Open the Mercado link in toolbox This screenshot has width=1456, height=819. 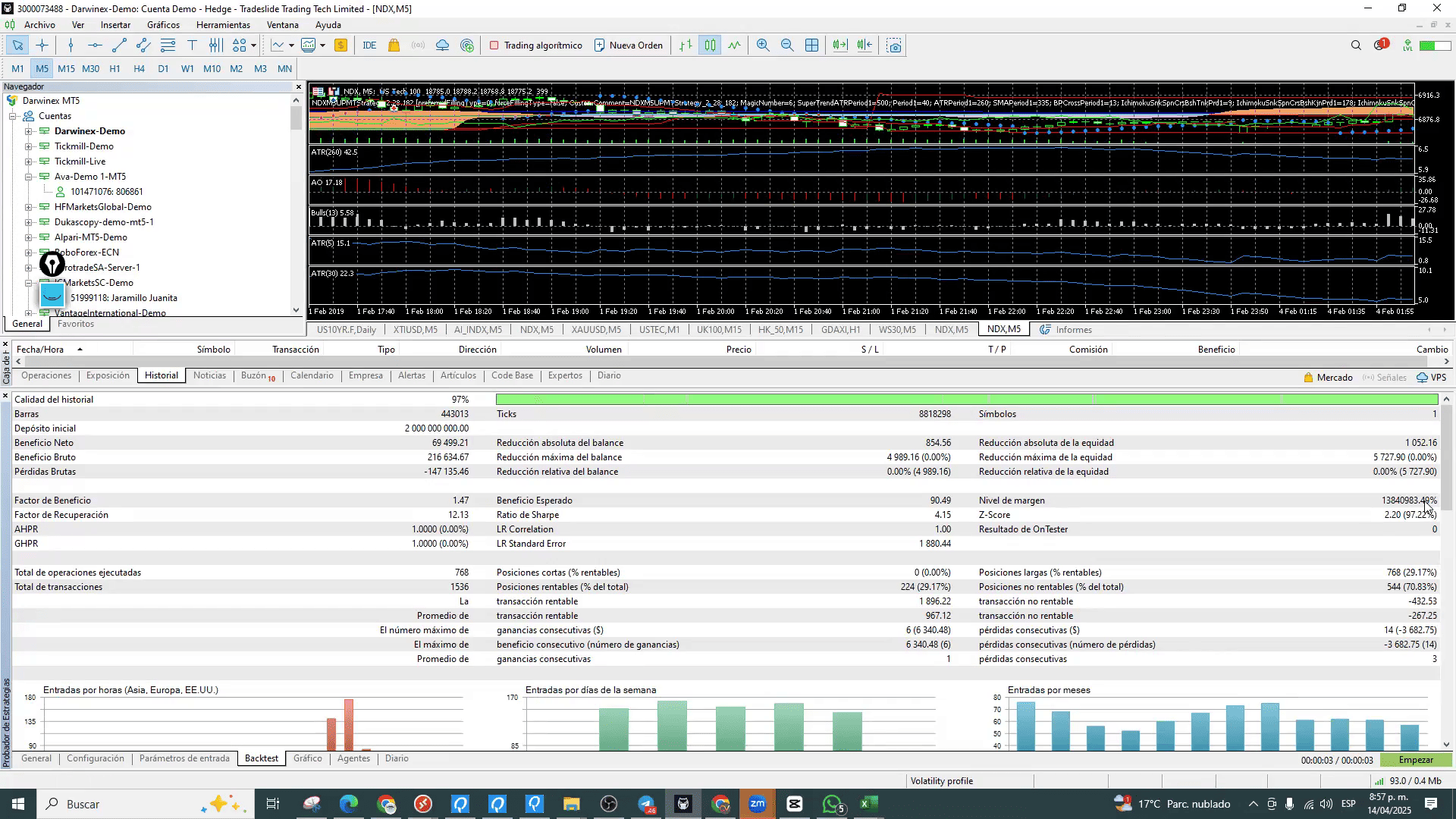[1328, 378]
